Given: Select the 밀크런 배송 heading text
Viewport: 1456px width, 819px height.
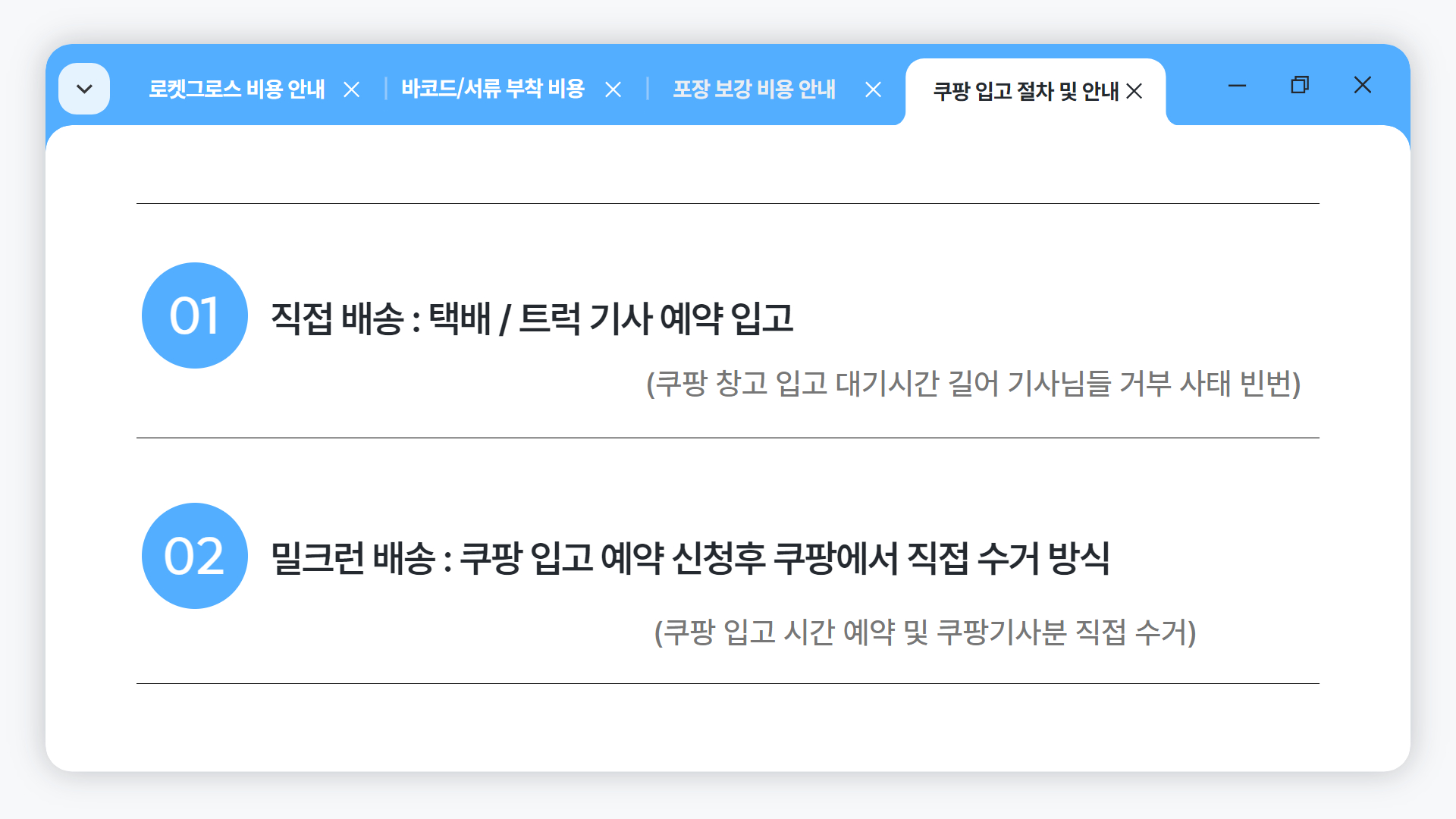Looking at the screenshot, I should 690,558.
